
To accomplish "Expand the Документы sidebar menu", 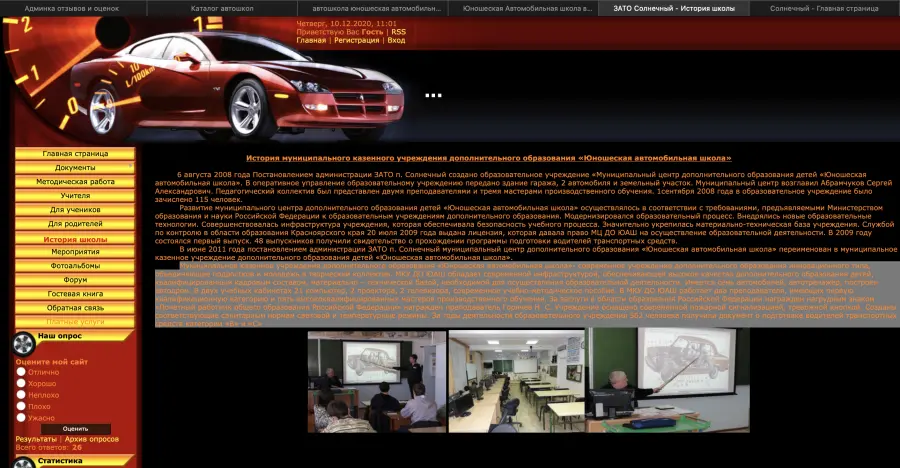I will pos(75,168).
